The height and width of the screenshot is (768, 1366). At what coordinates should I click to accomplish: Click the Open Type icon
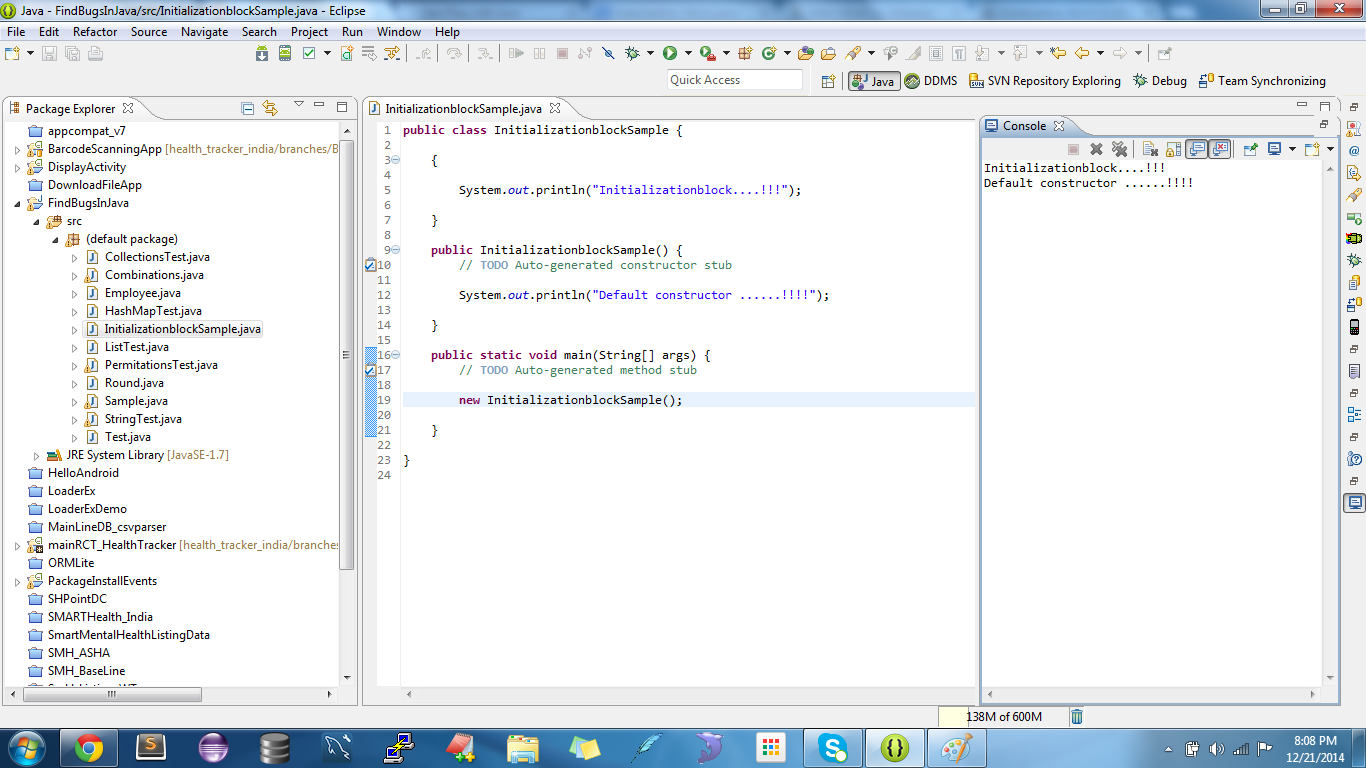[808, 53]
